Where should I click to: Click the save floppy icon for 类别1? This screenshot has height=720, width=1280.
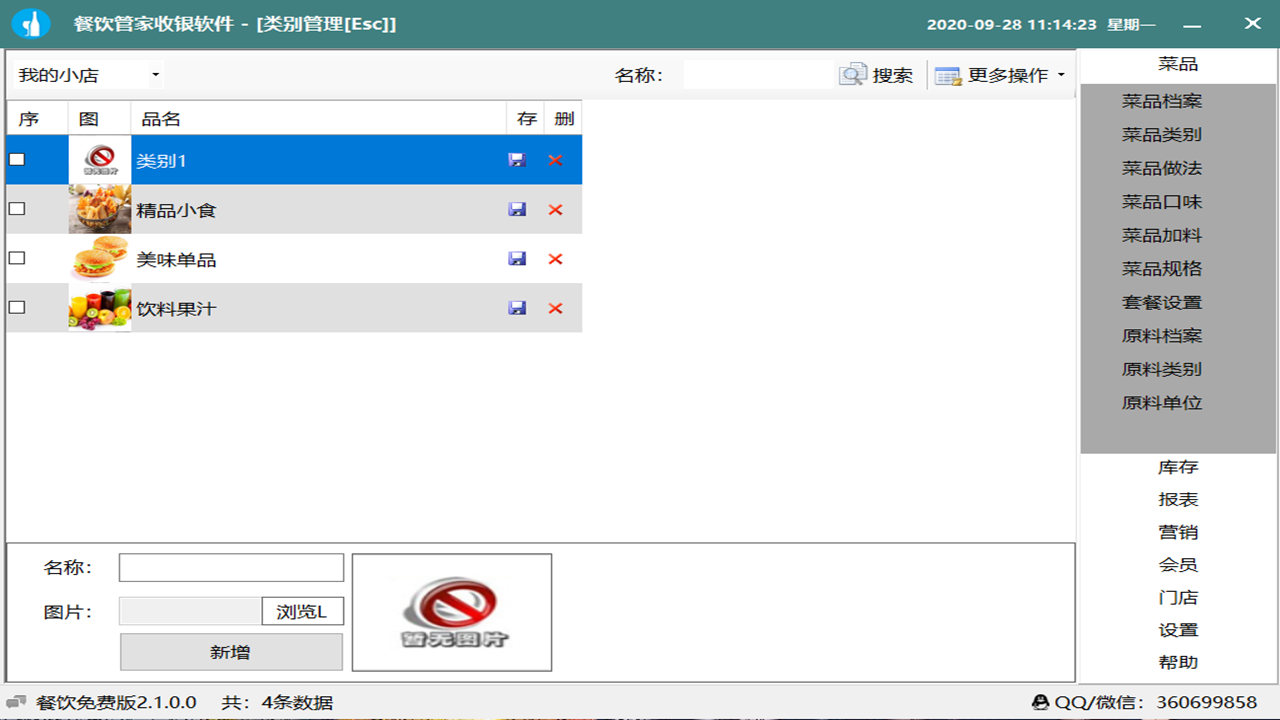point(517,159)
